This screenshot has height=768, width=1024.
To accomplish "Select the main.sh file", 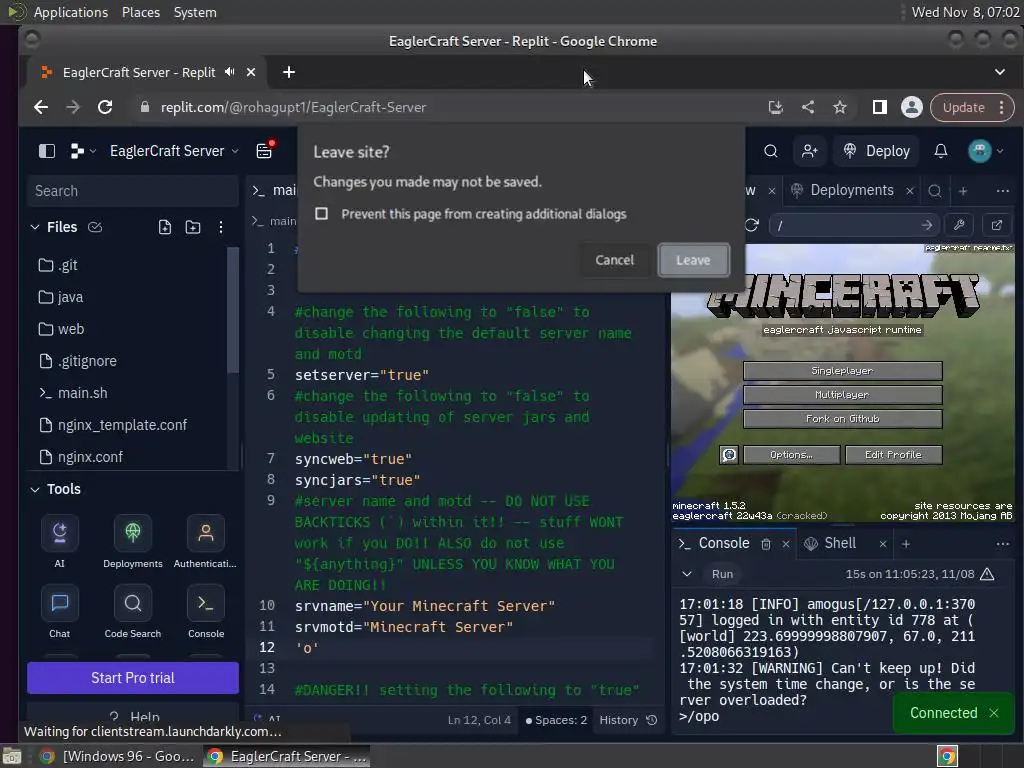I will (127, 393).
